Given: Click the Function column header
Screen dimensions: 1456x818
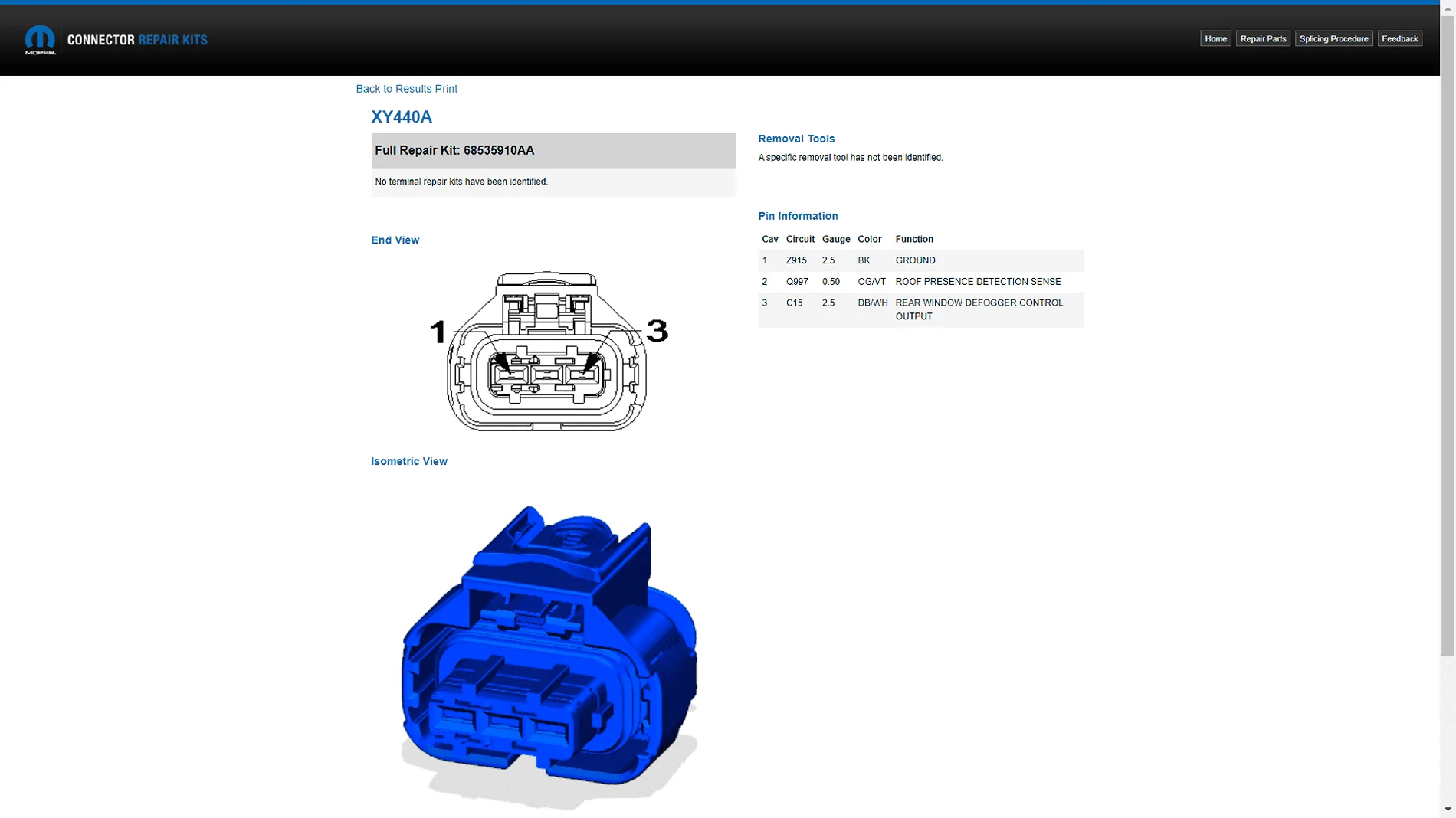Looking at the screenshot, I should pyautogui.click(x=914, y=240).
